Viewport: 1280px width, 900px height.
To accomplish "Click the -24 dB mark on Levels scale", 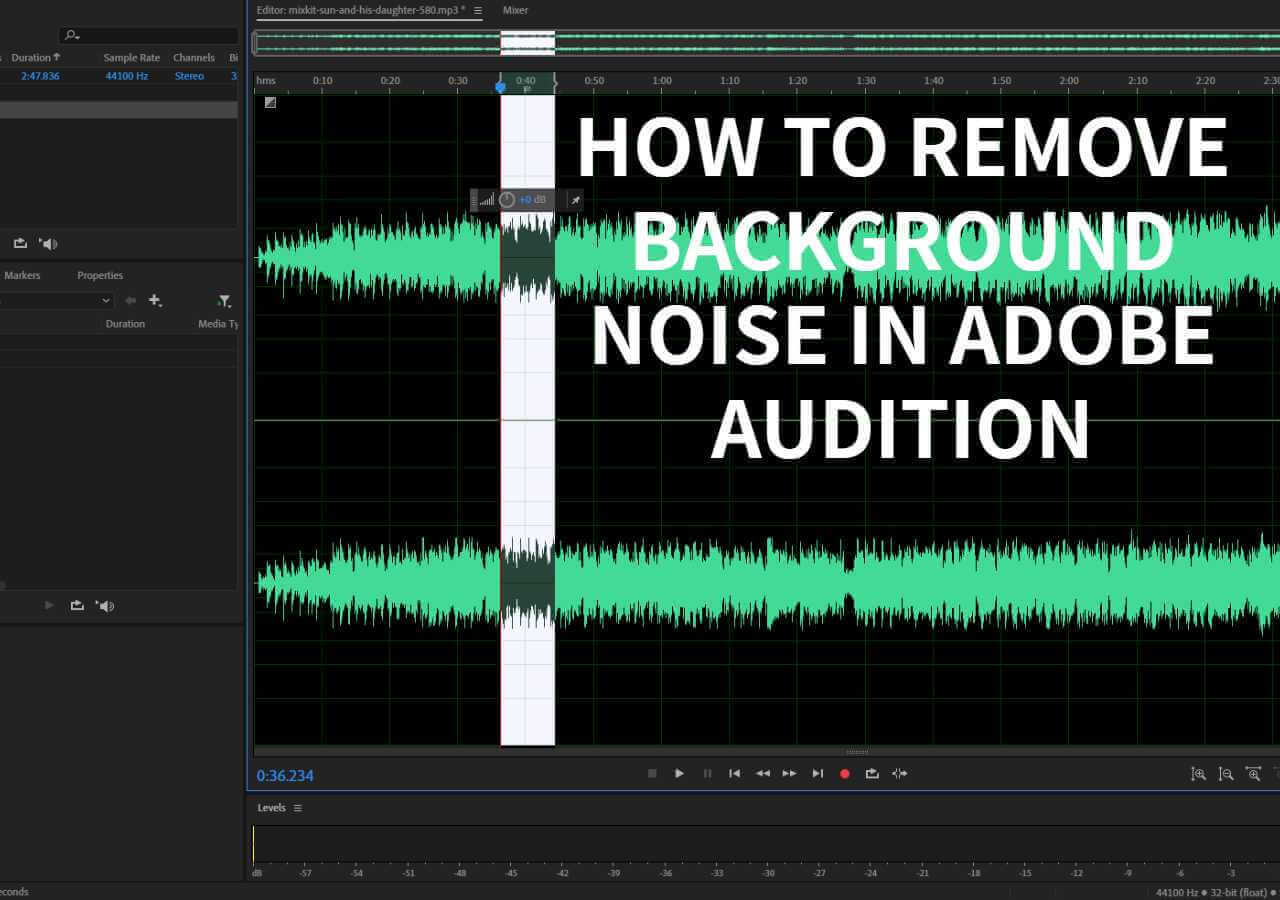I will click(871, 873).
